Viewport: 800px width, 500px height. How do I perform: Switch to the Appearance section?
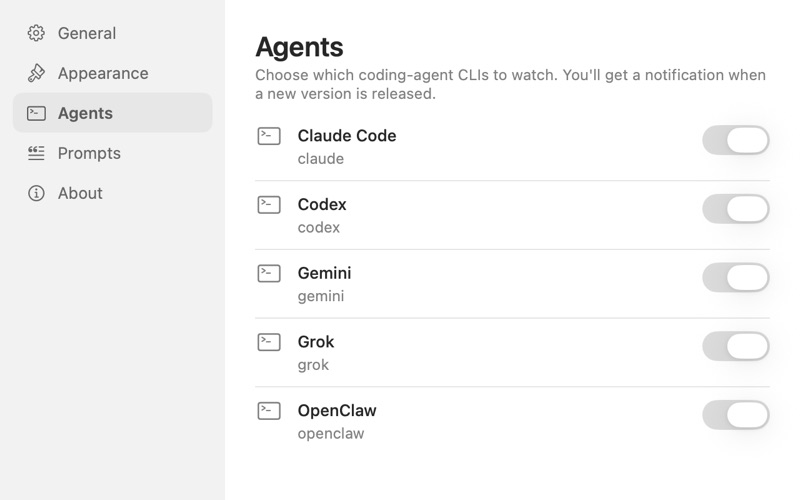pos(112,73)
